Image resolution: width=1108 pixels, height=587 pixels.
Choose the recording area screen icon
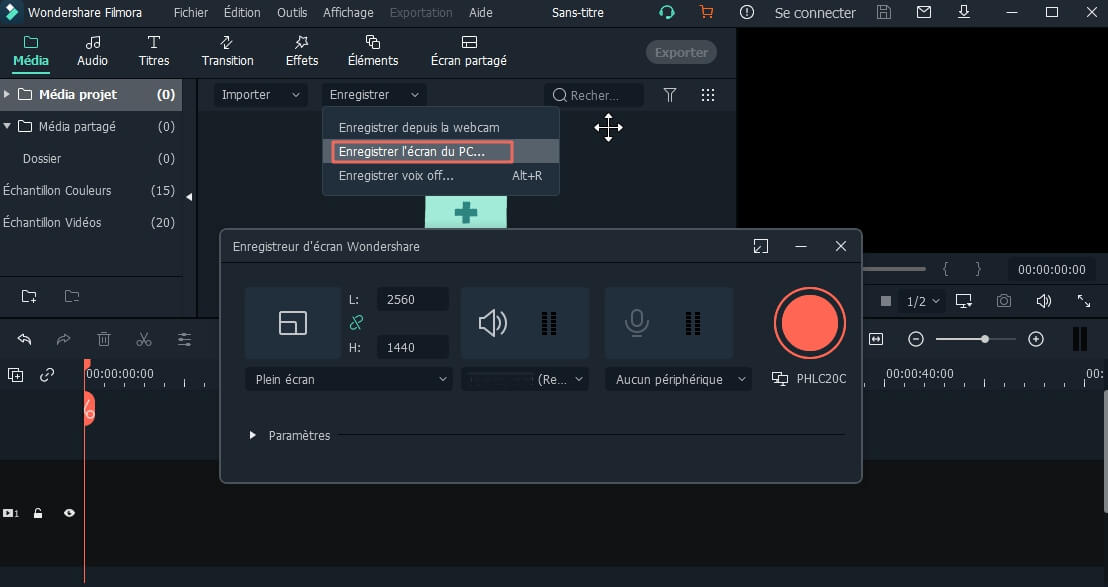click(293, 323)
